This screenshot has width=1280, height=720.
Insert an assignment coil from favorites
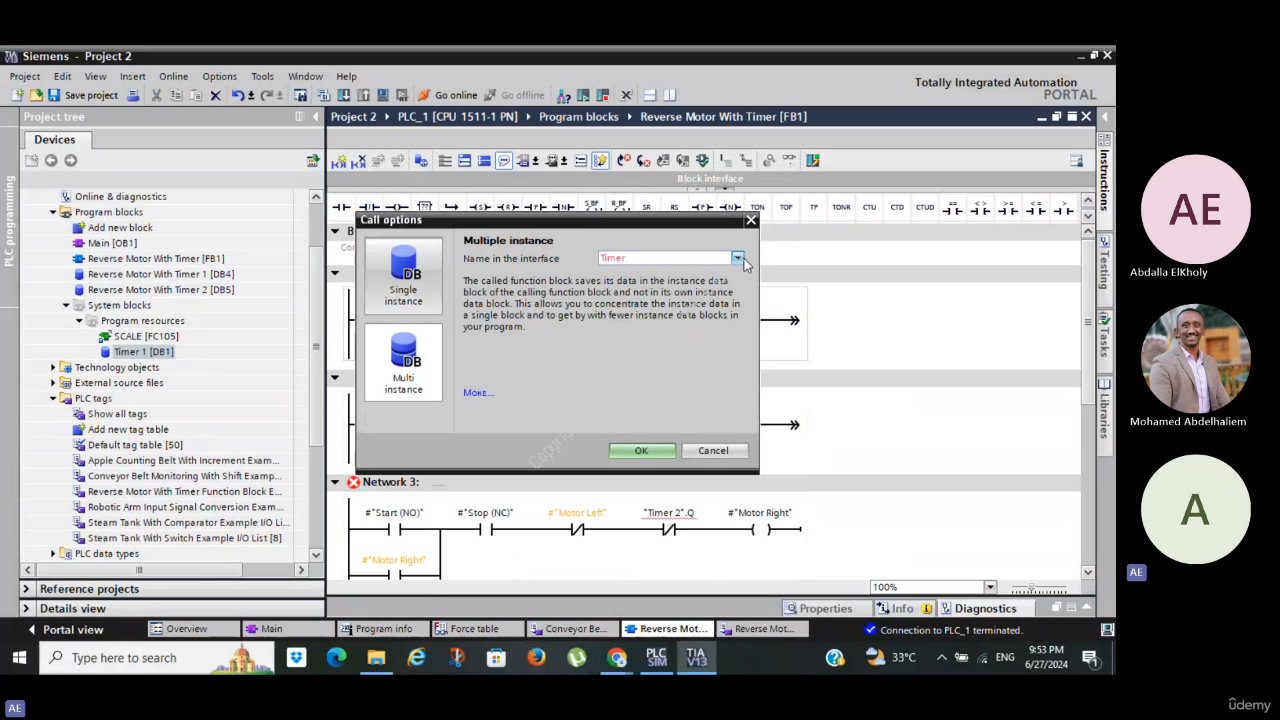click(x=397, y=208)
